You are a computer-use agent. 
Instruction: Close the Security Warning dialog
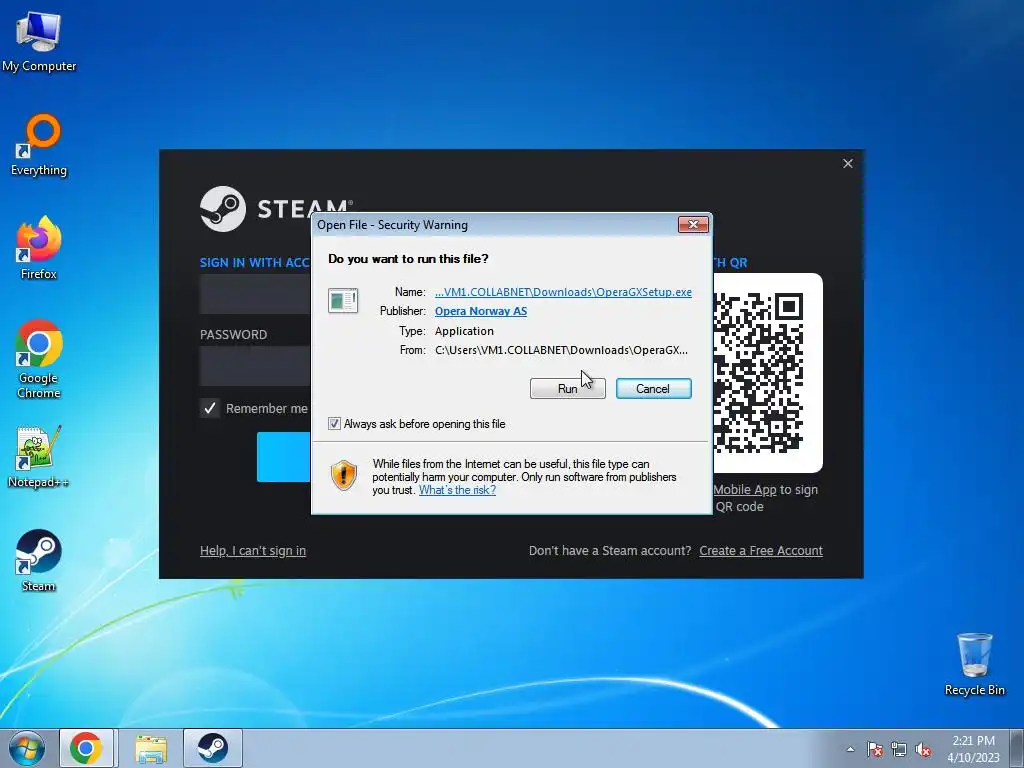tap(693, 225)
